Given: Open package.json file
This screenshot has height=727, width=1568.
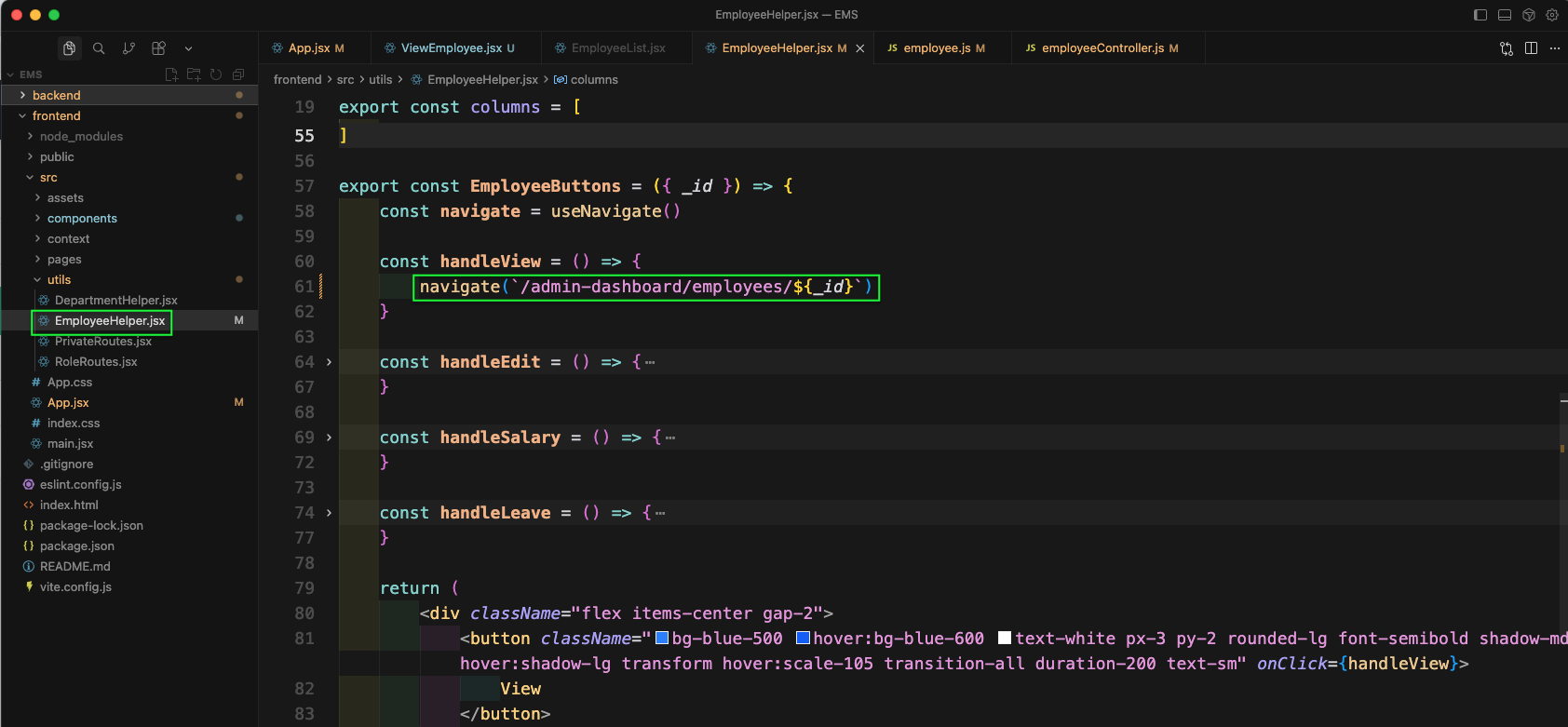Looking at the screenshot, I should 128,545.
